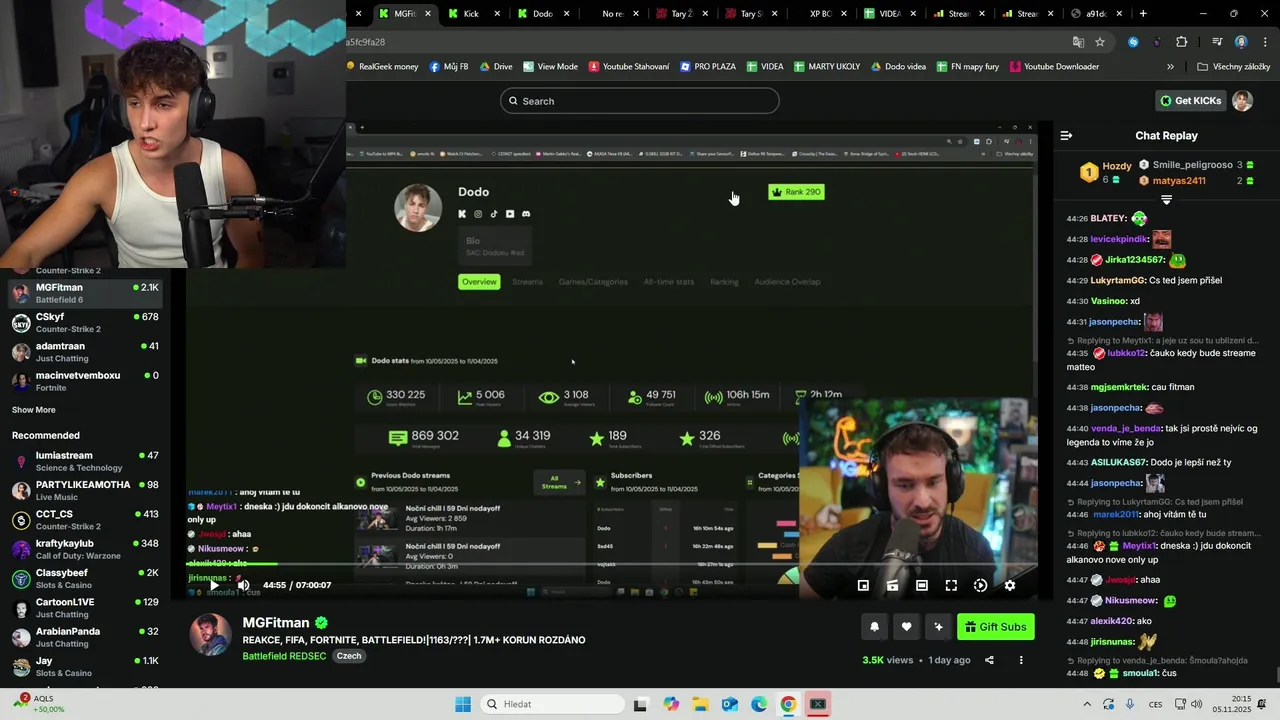The width and height of the screenshot is (1280, 720).
Task: Open macinvetvemboxu Fortnite channel
Action: [x=86, y=381]
